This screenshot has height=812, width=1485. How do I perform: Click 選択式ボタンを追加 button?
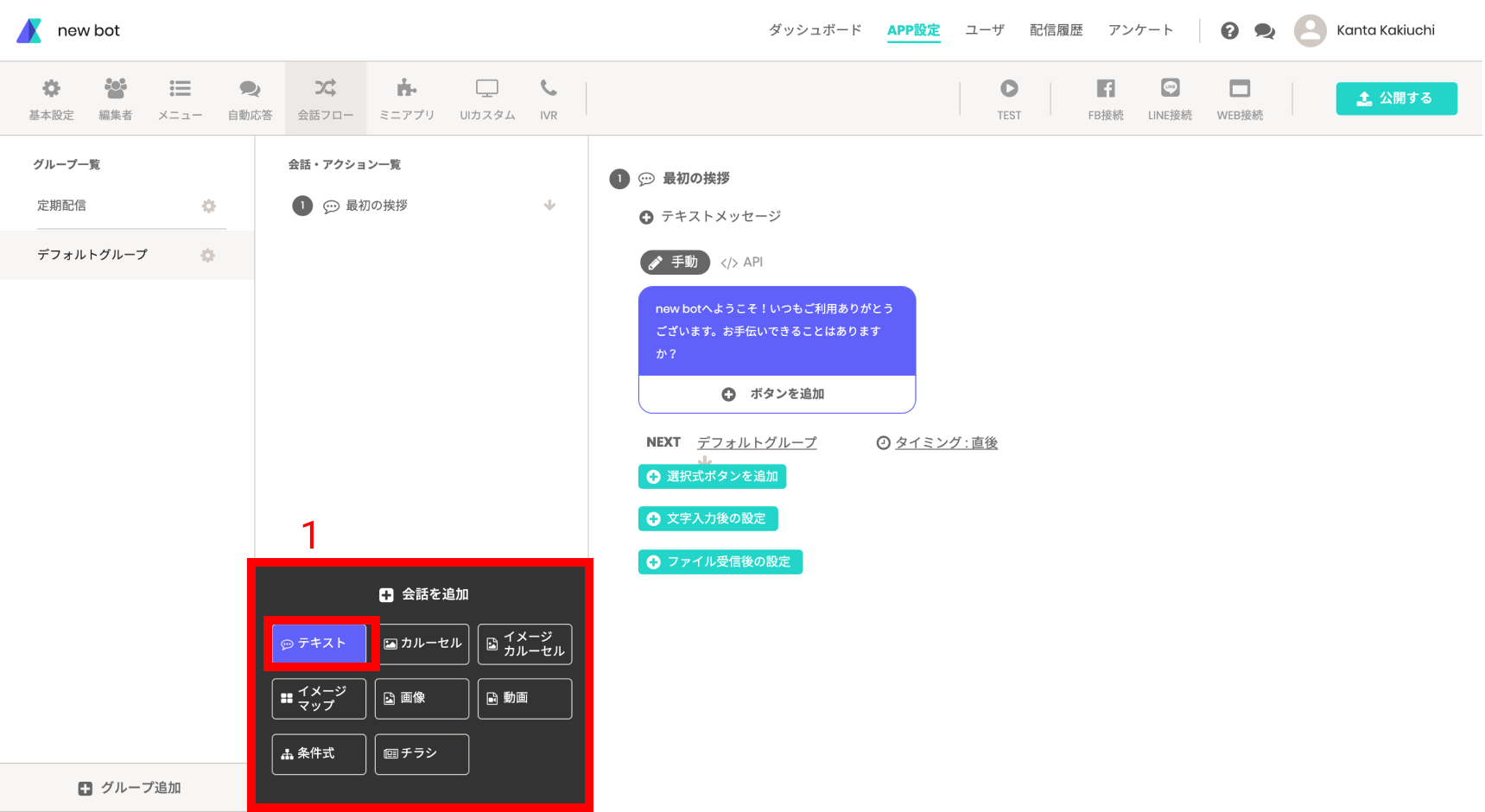[712, 476]
